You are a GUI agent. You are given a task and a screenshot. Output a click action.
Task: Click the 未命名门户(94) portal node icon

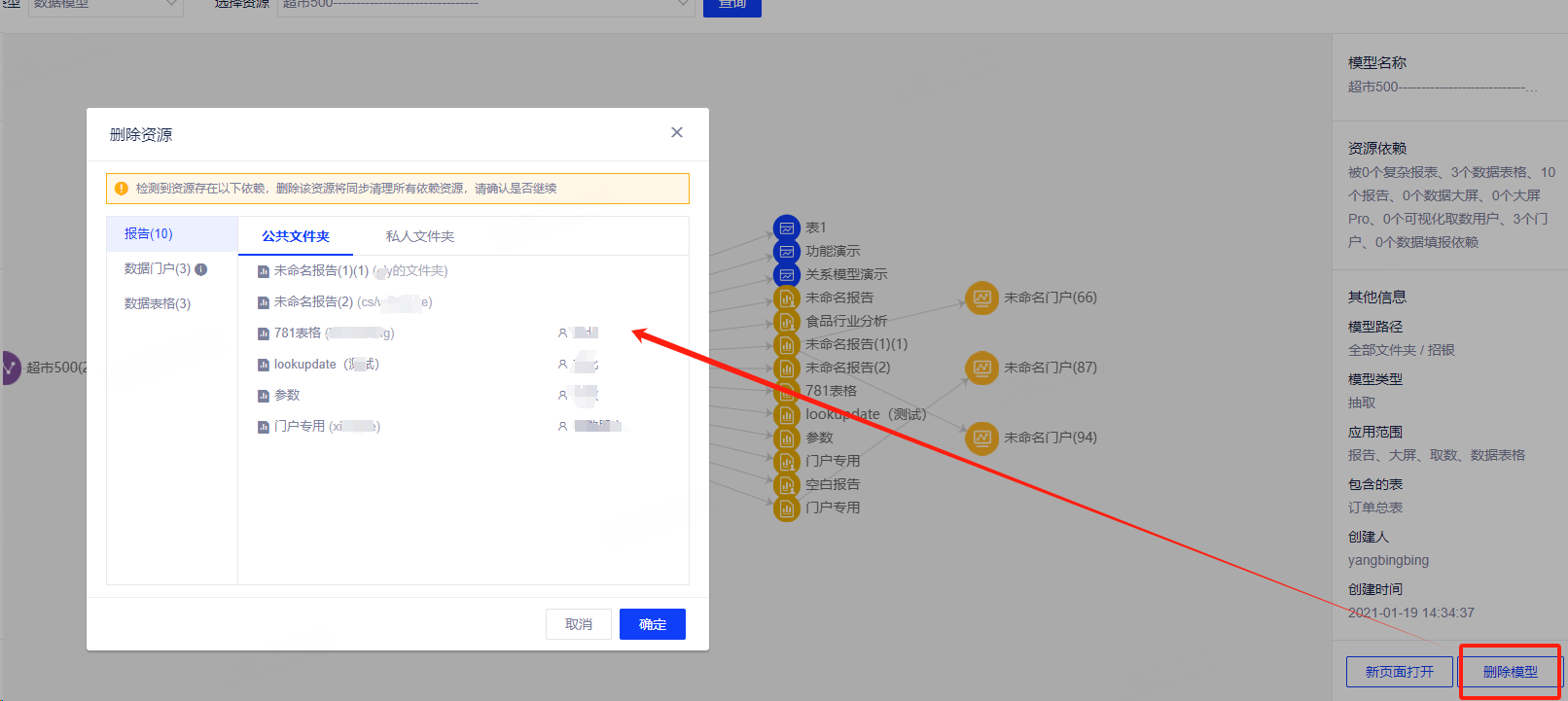[x=981, y=438]
